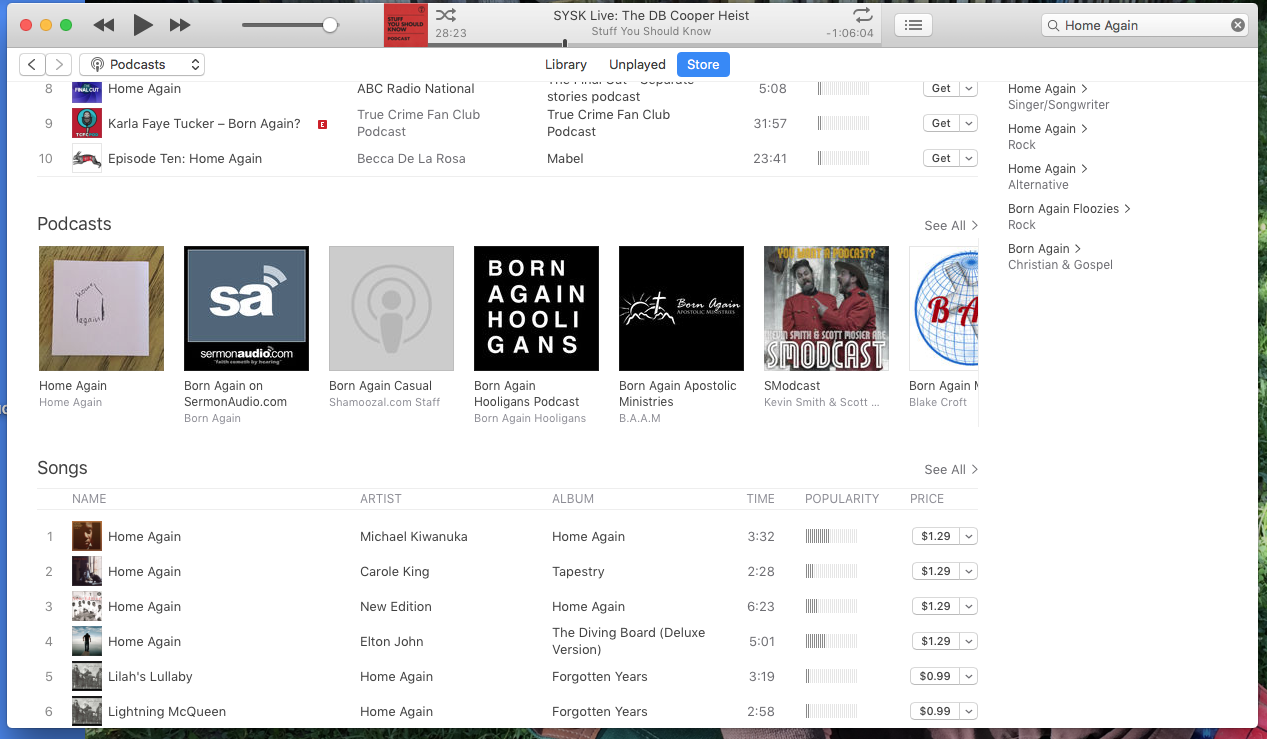
Task: Open the Up Next list button
Action: [x=913, y=25]
